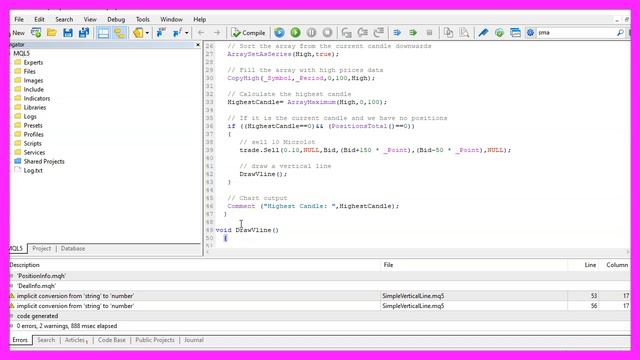
Task: Switch to the Code Base tab
Action: [111, 340]
